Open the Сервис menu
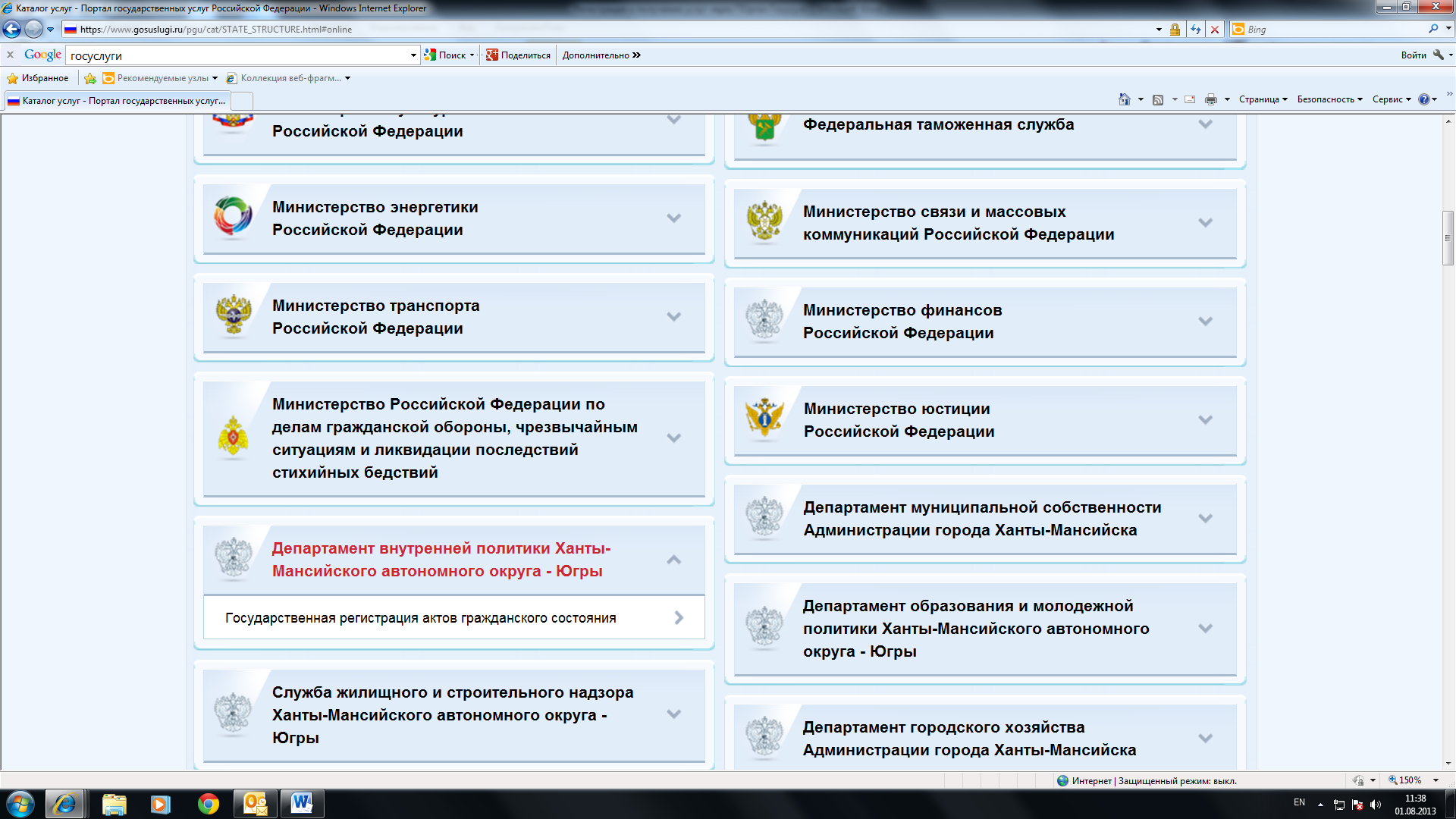The width and height of the screenshot is (1456, 819). coord(1392,99)
